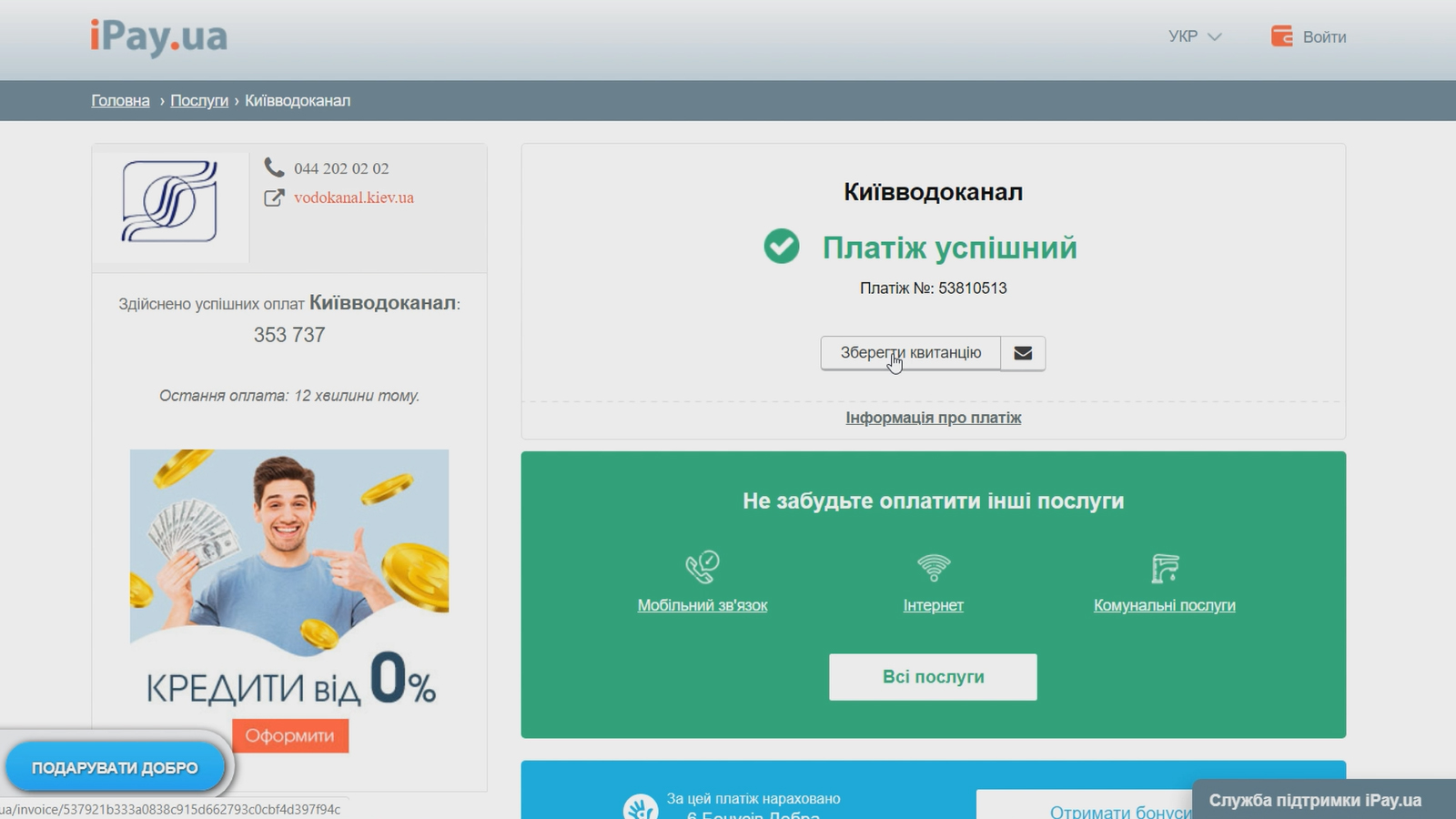This screenshot has width=1456, height=819.
Task: Open the УКР language dropdown
Action: pos(1194,36)
